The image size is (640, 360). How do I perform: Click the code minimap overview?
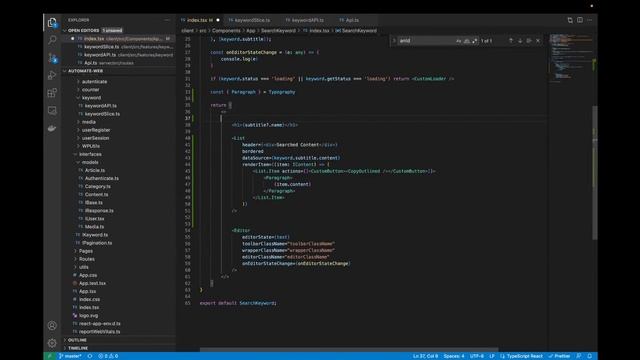(571, 58)
